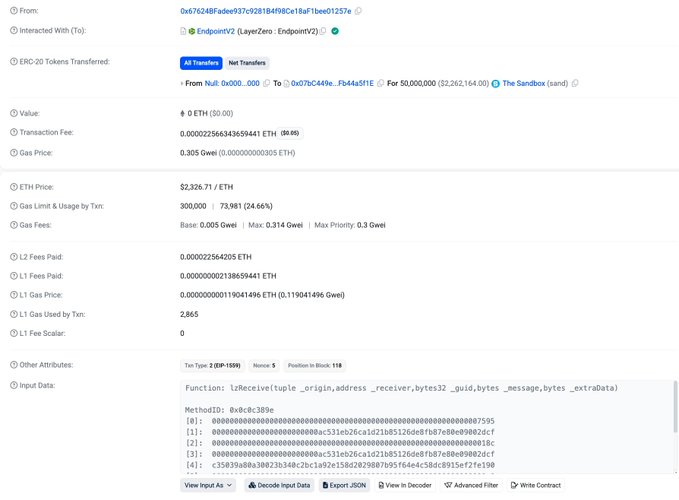Screen dimensions: 679x500
Task: Expand the token transfer row arrow before From
Action: point(181,84)
